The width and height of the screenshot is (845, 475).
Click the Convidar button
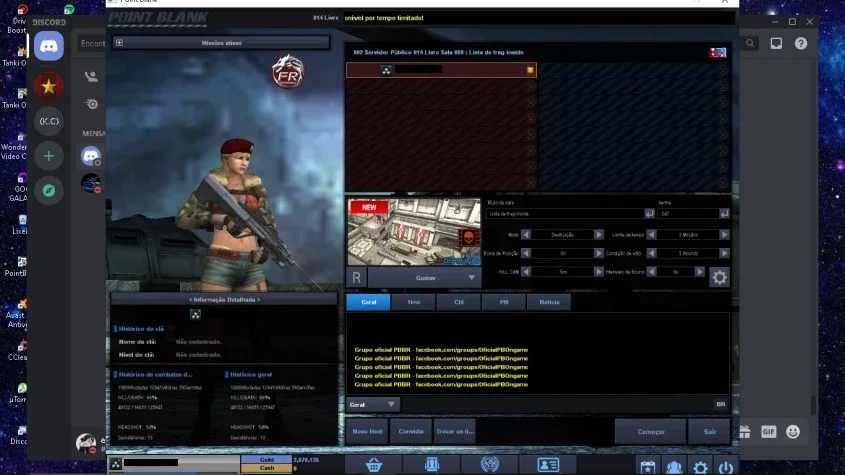[411, 431]
